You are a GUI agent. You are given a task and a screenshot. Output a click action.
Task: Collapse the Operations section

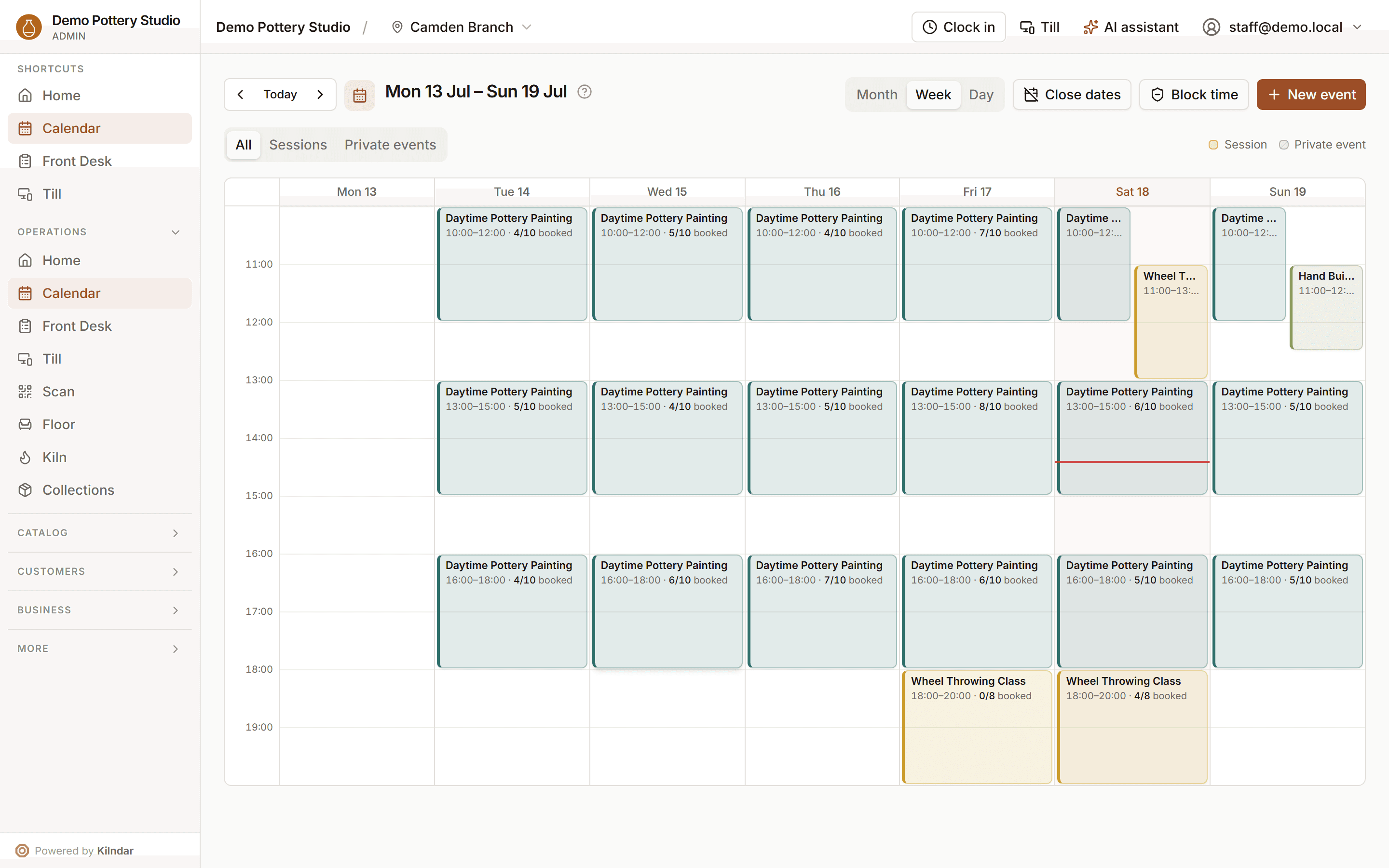click(x=100, y=232)
